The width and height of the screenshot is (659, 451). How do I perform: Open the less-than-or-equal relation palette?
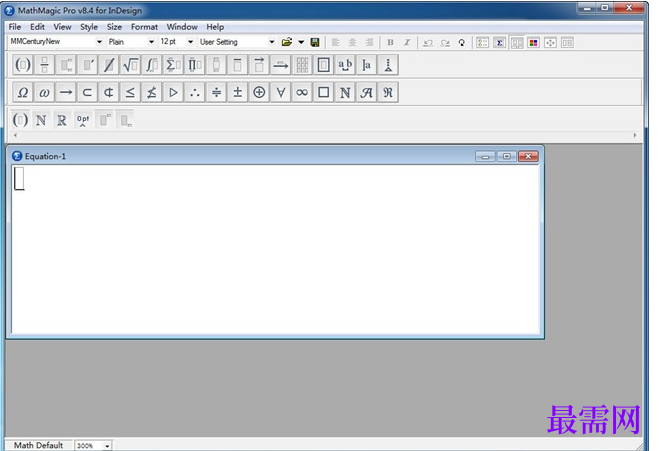click(130, 92)
